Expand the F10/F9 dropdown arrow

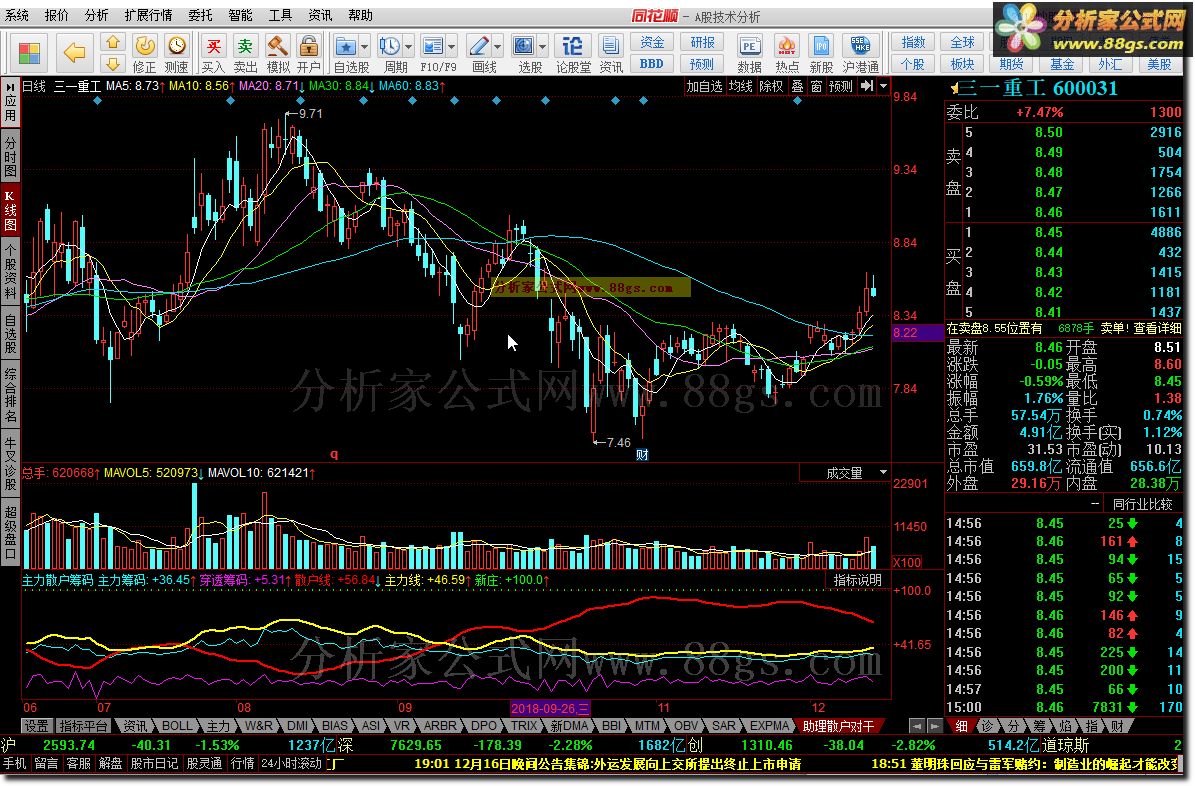coord(452,47)
